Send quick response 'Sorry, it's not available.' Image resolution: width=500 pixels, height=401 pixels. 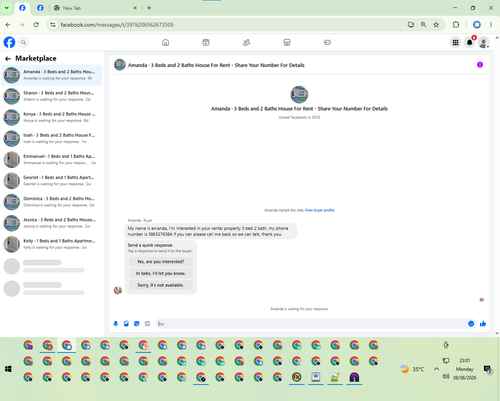pos(160,285)
